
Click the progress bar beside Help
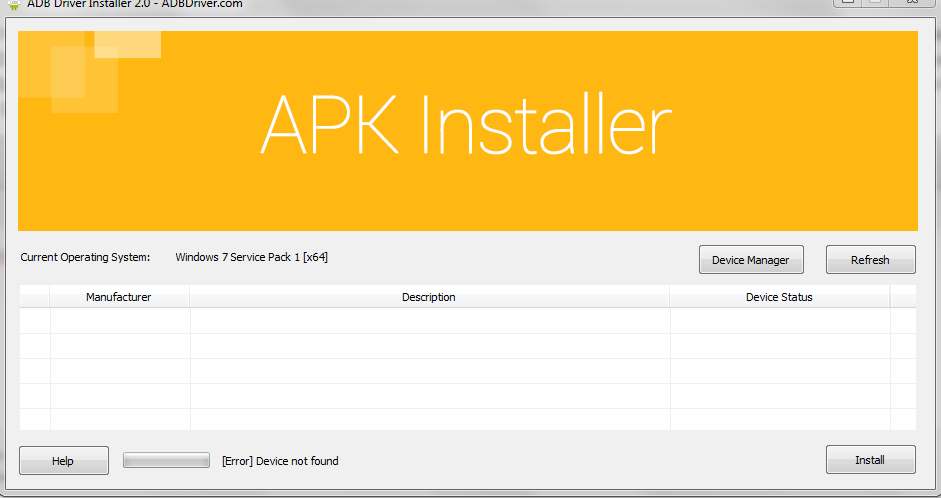pos(166,460)
